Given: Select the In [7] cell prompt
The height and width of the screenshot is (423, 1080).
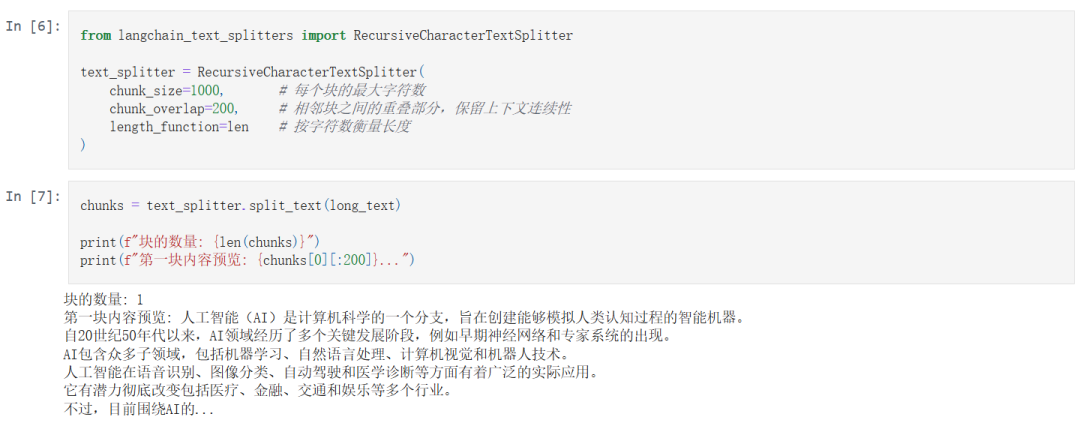Looking at the screenshot, I should 33,197.
